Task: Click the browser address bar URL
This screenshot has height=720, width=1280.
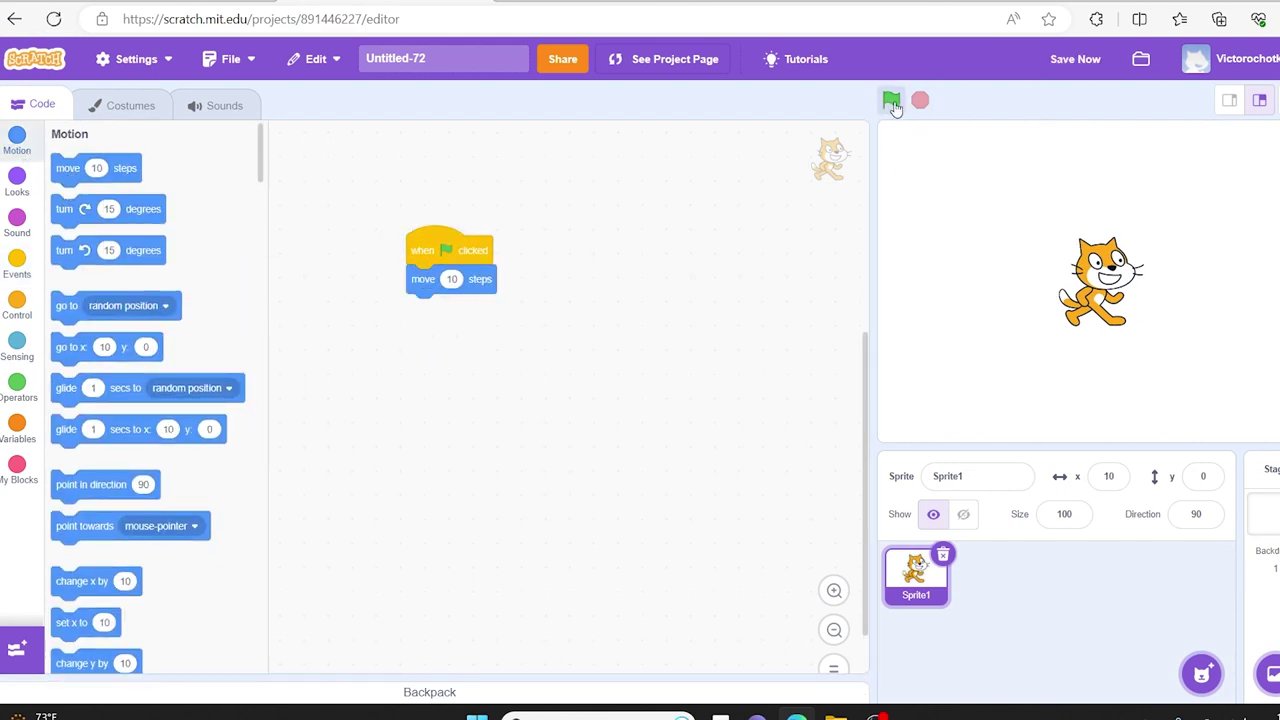Action: pos(261,19)
